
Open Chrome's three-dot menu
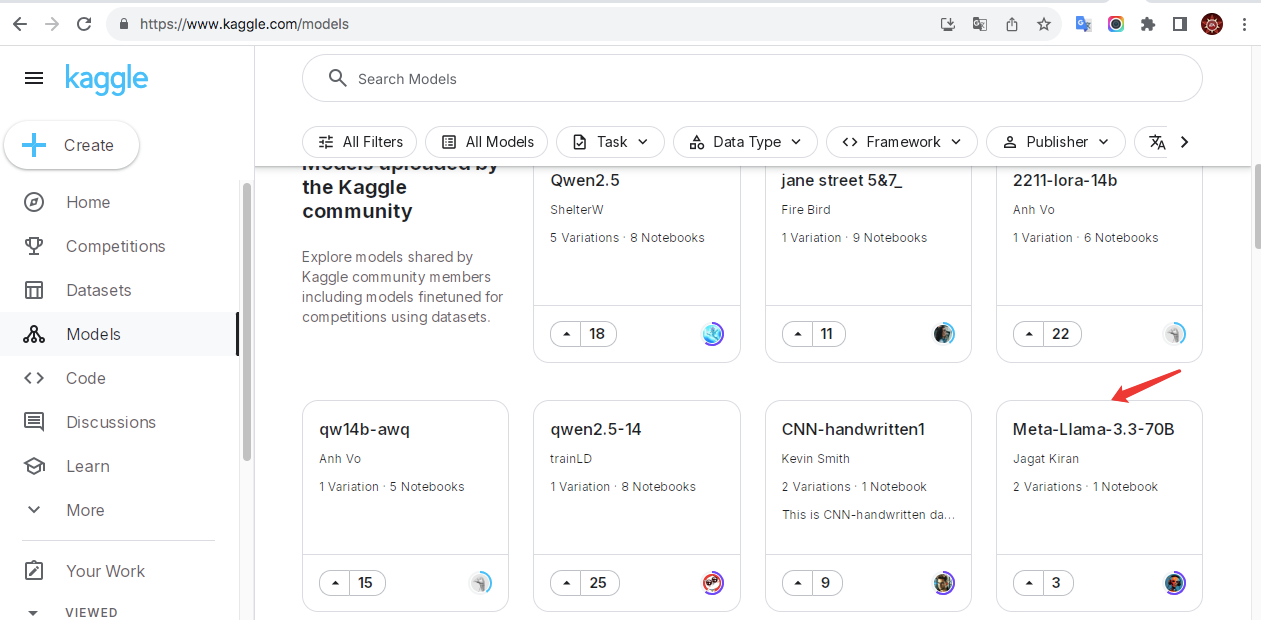(1244, 24)
